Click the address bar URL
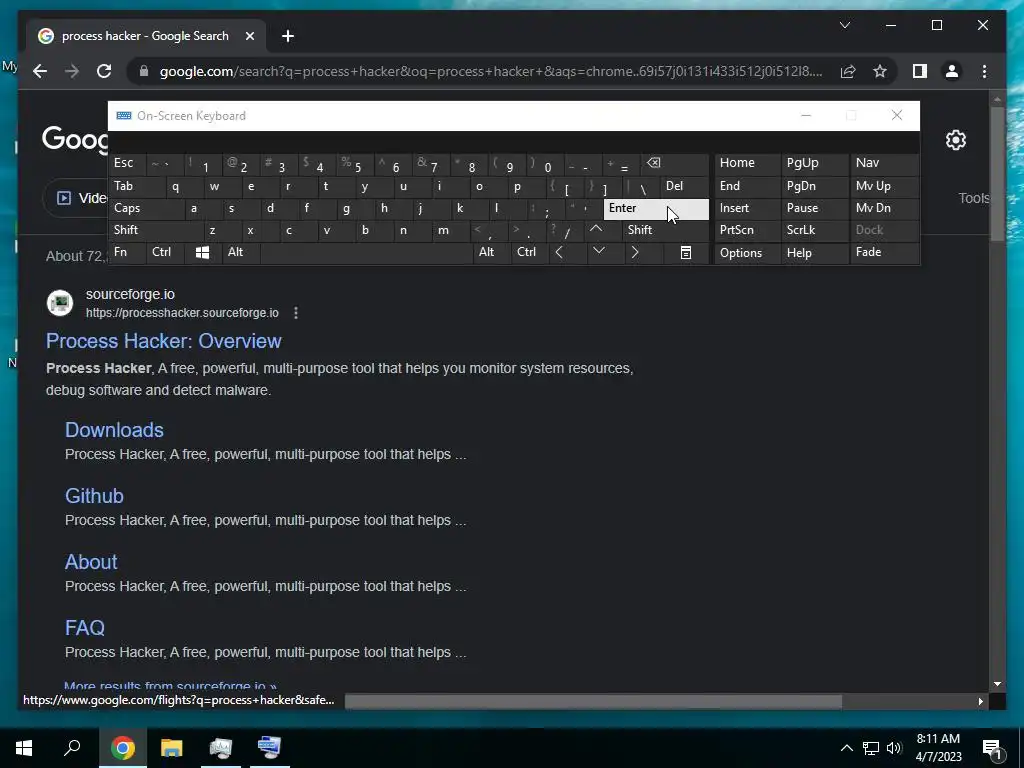 click(491, 71)
